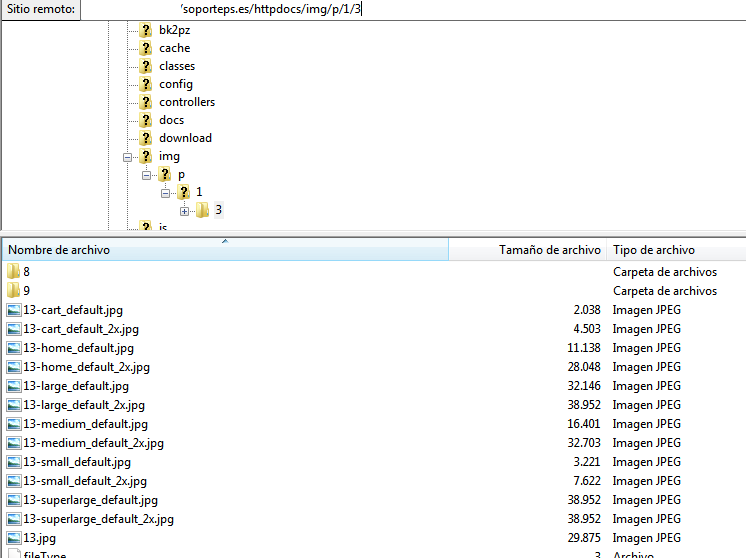Viewport: 746px width, 558px height.
Task: Click the 13-home_default.jpg image icon
Action: (14, 348)
